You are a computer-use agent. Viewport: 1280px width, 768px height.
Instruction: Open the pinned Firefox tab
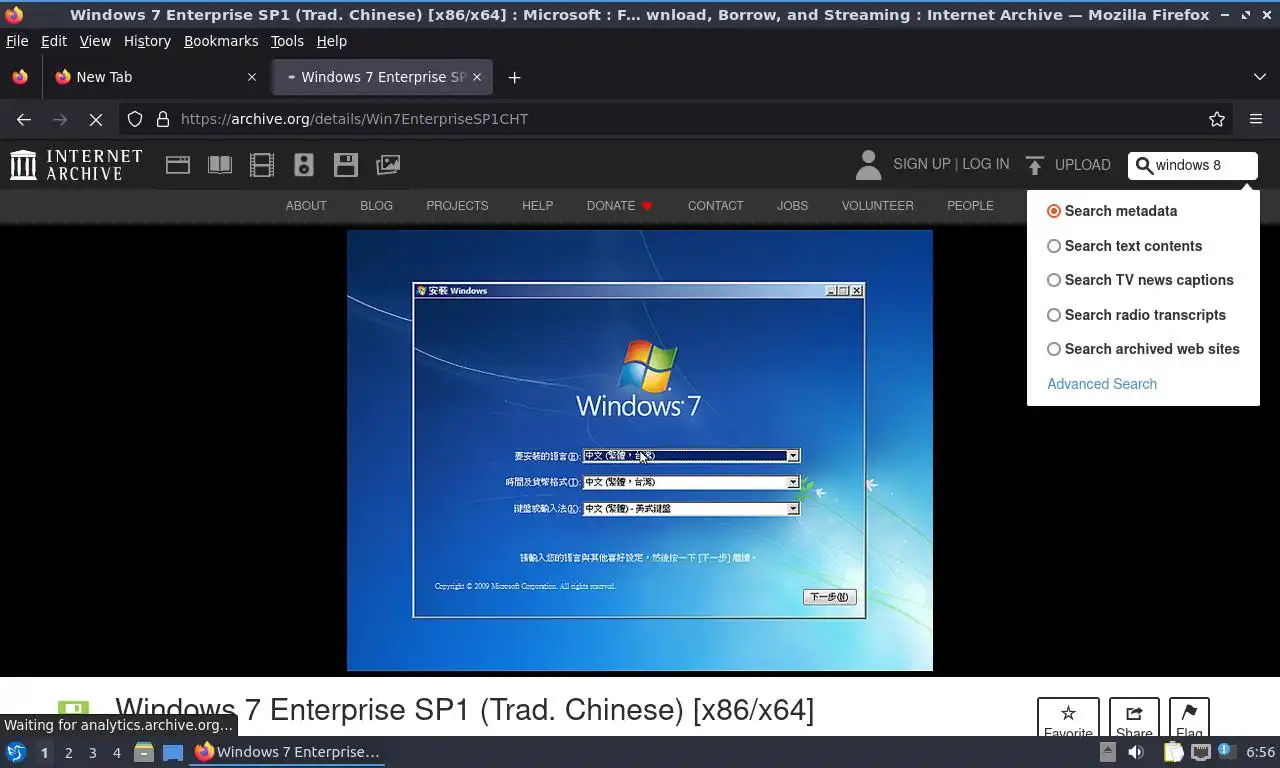[x=20, y=77]
